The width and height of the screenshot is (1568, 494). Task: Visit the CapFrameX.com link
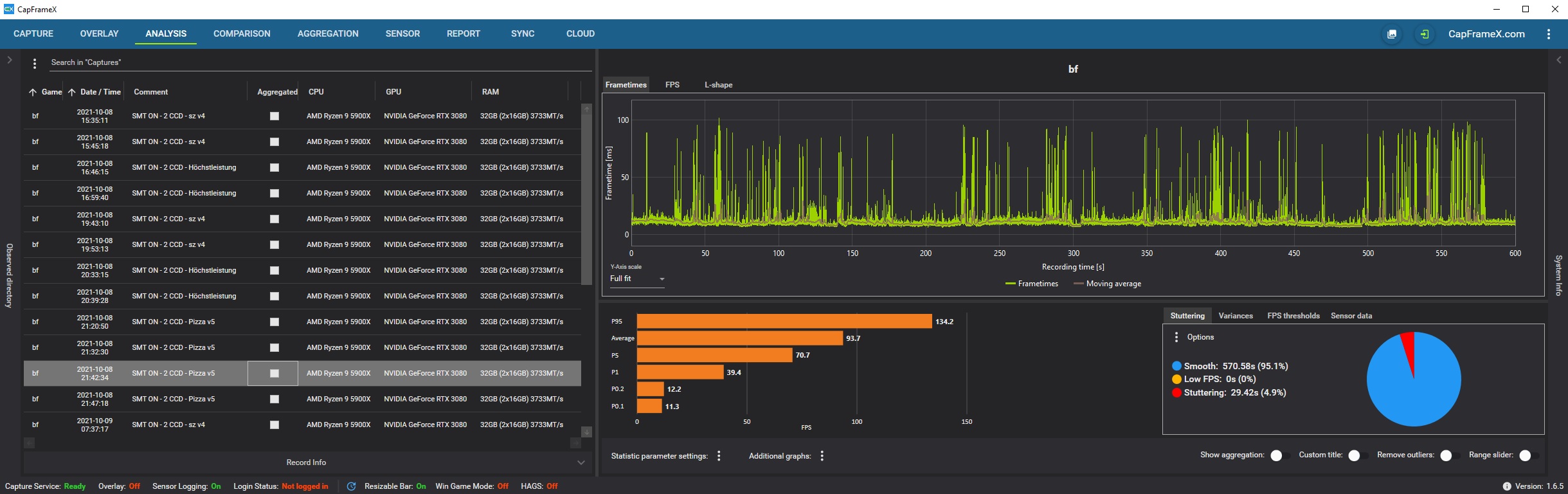[x=1486, y=34]
